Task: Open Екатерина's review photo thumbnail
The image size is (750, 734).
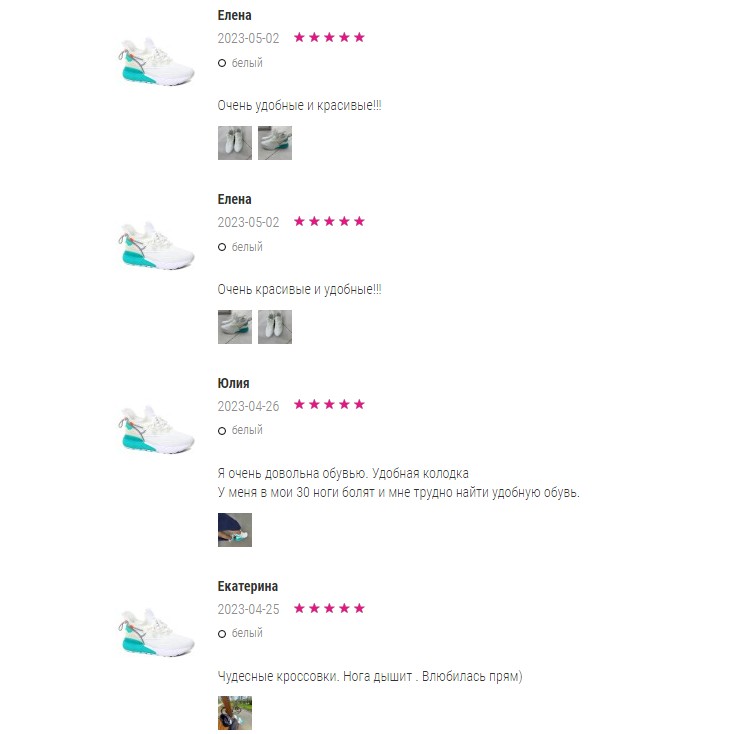Action: coord(234,713)
